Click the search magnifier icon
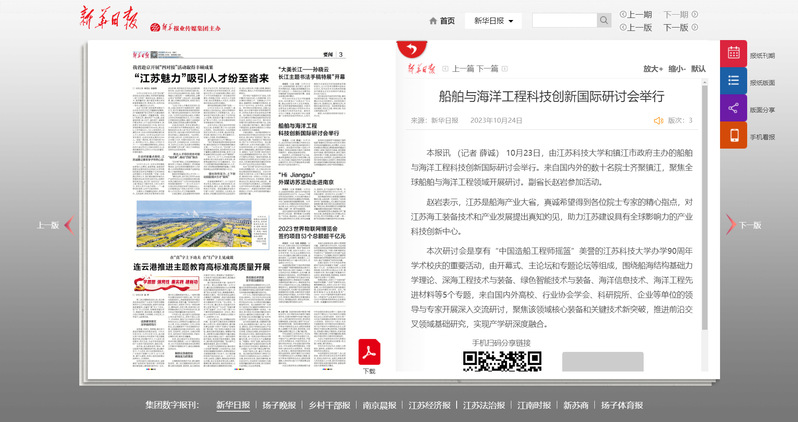This screenshot has height=422, width=798. pyautogui.click(x=604, y=20)
